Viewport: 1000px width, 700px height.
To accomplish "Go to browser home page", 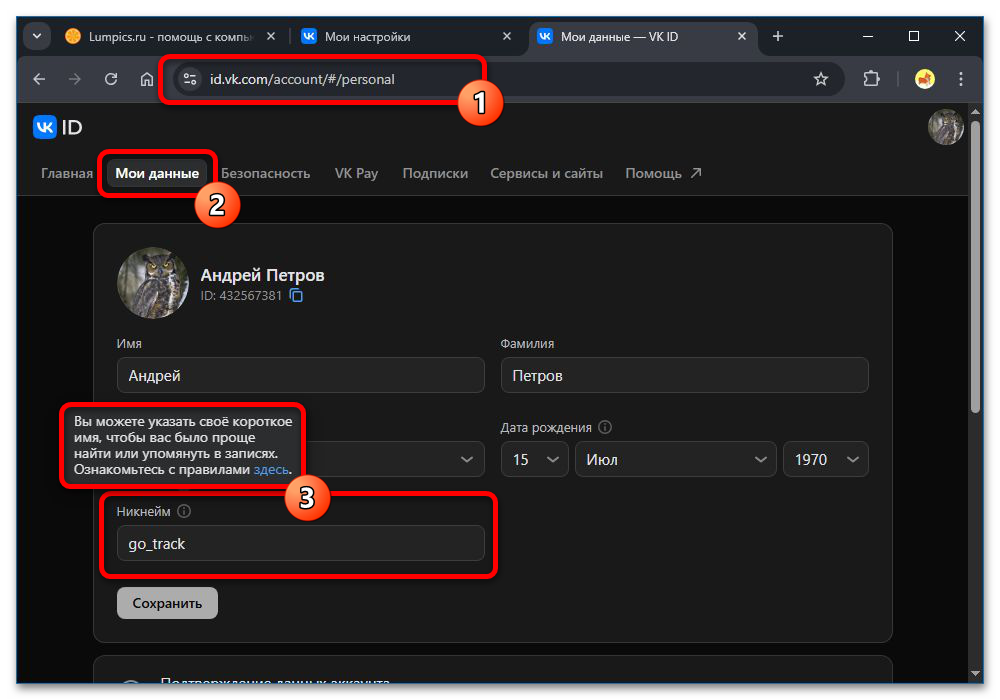I will click(x=146, y=79).
